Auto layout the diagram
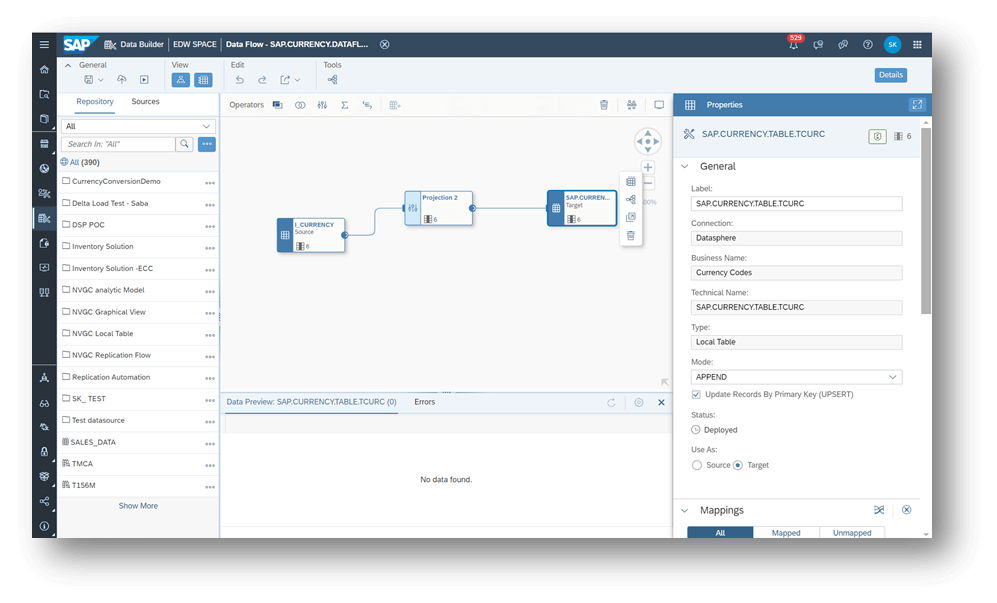The image size is (997, 603). (x=631, y=105)
